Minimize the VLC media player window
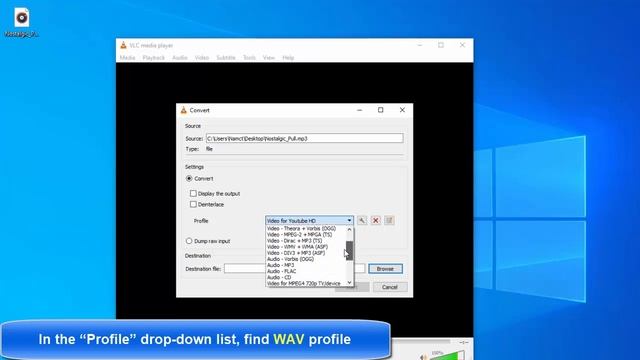This screenshot has width=640, height=360. click(x=420, y=45)
